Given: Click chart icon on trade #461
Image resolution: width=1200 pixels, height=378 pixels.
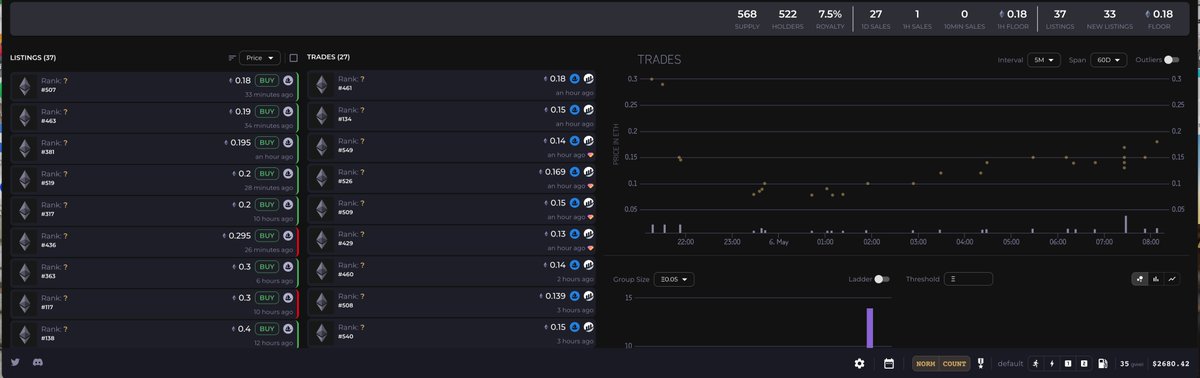Looking at the screenshot, I should (x=589, y=79).
